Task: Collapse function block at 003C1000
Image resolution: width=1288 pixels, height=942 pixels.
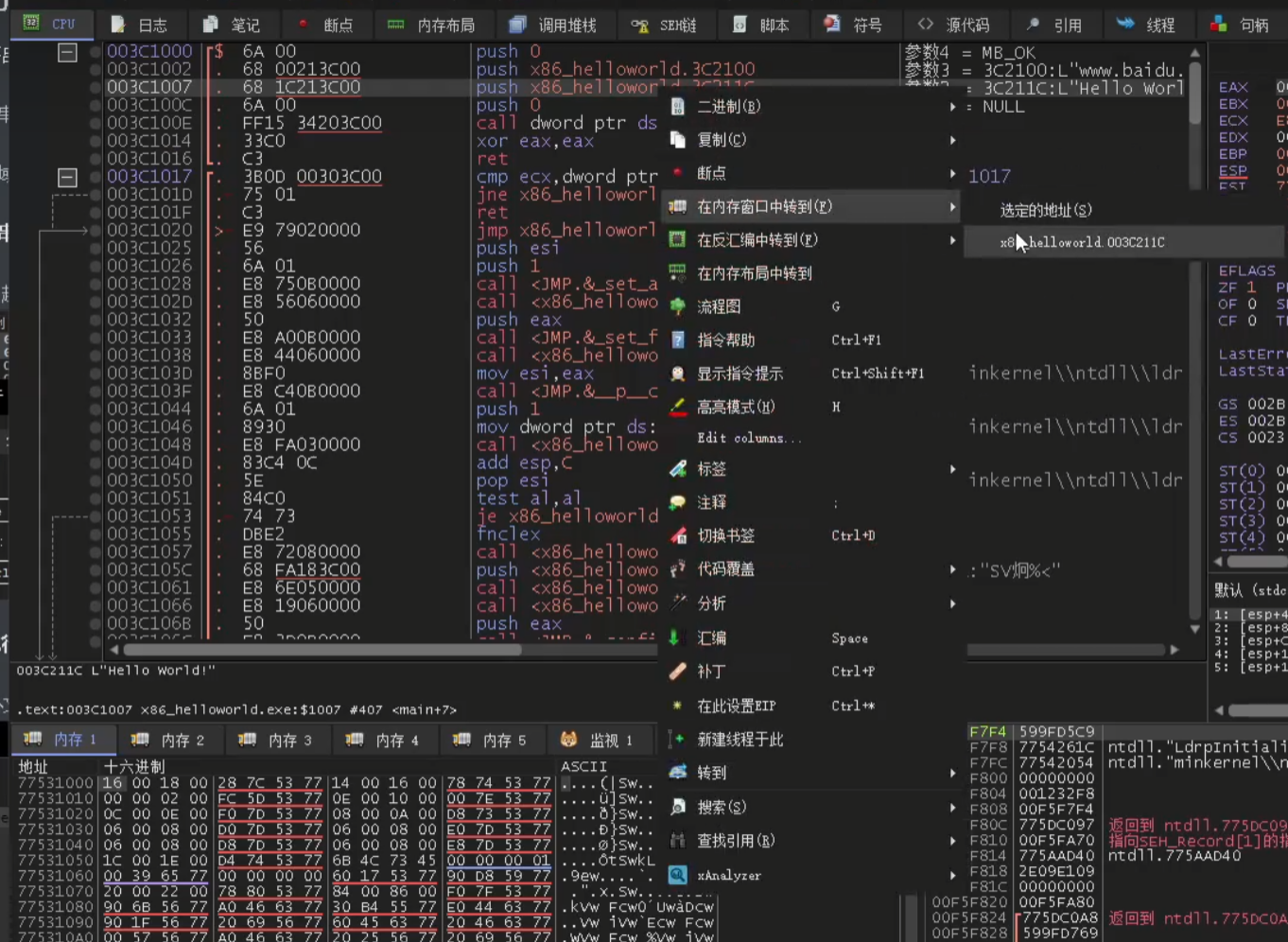Action: click(x=67, y=52)
